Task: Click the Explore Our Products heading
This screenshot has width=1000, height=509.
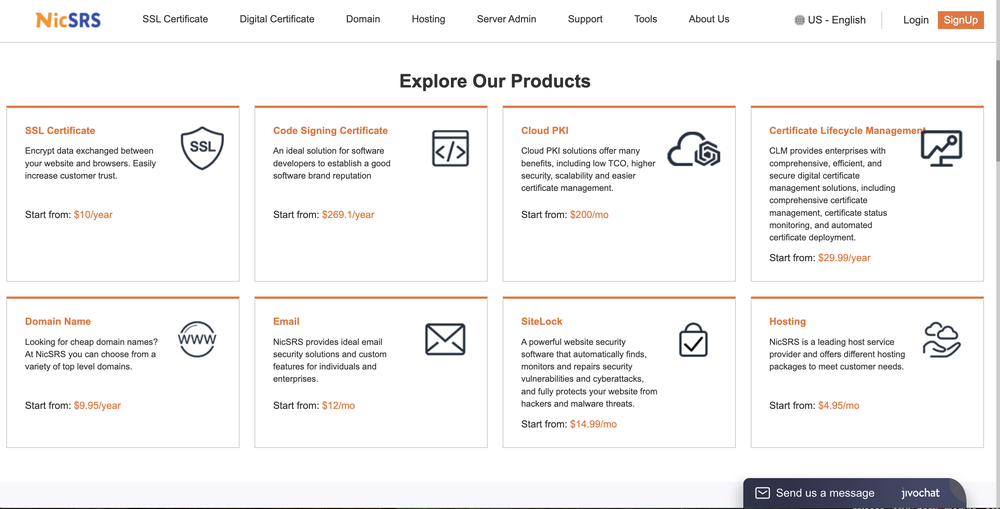Action: 495,81
